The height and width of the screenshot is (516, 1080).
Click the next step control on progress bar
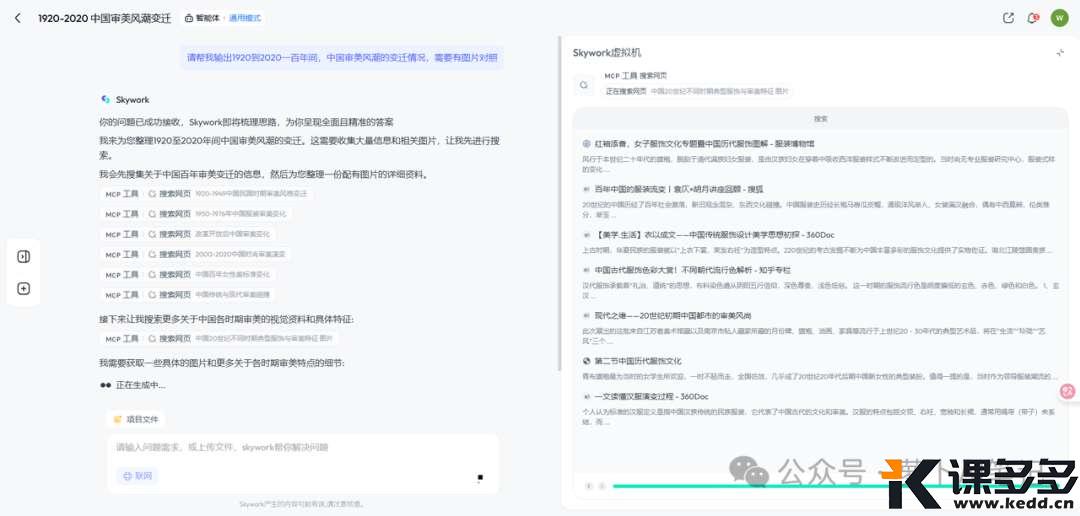602,486
